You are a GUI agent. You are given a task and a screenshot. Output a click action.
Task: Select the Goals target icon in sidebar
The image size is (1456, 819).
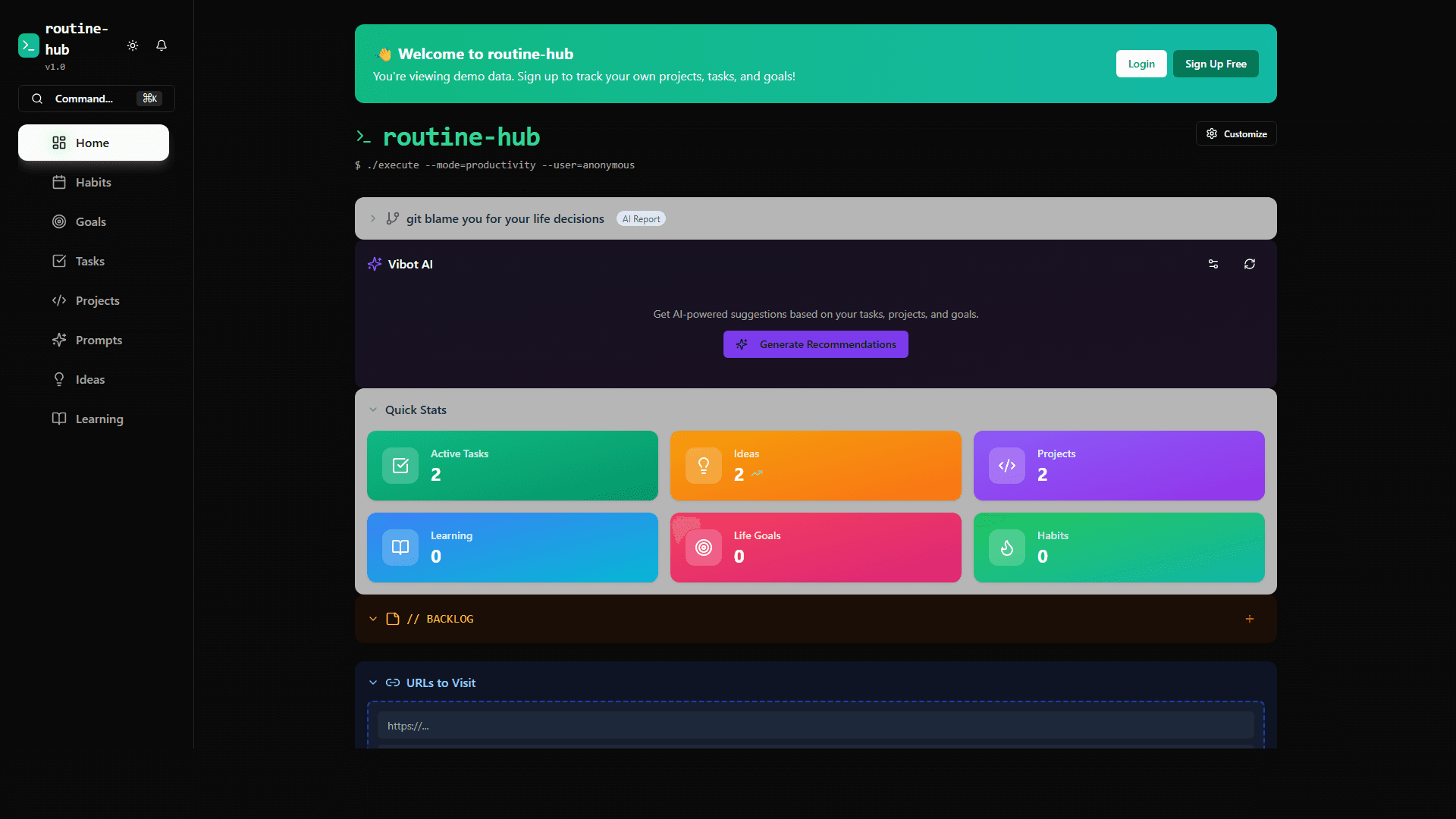click(59, 221)
